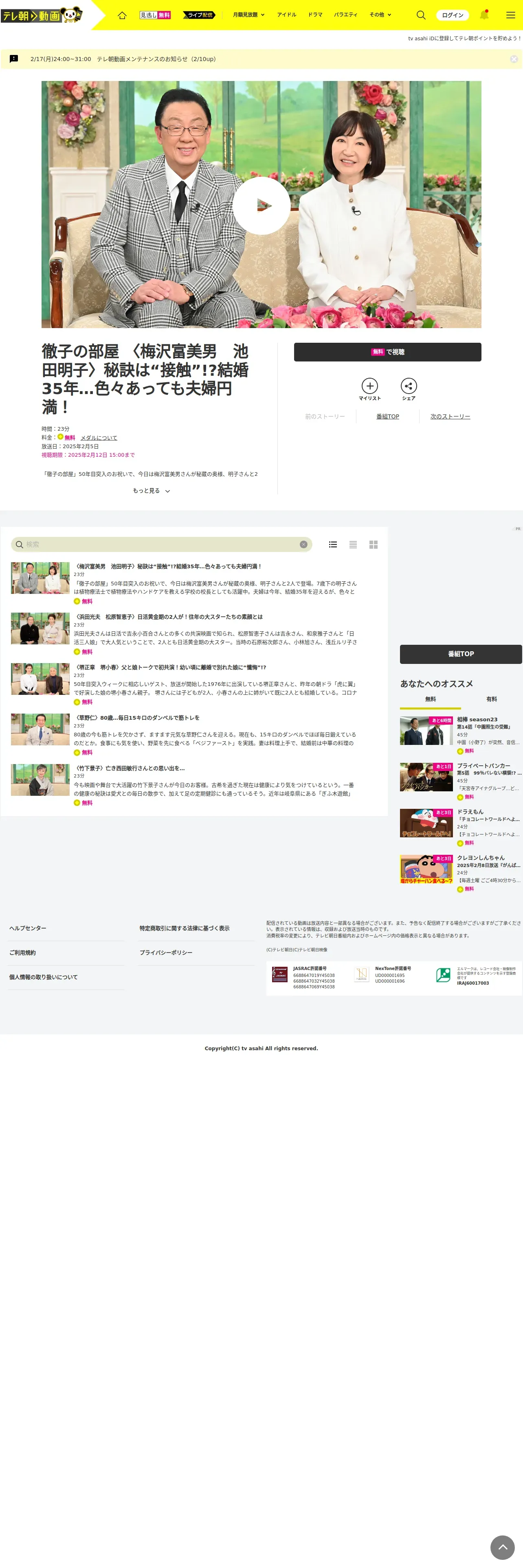Viewport: 523px width, 1568px height.
Task: Clear the episode search field
Action: click(303, 544)
